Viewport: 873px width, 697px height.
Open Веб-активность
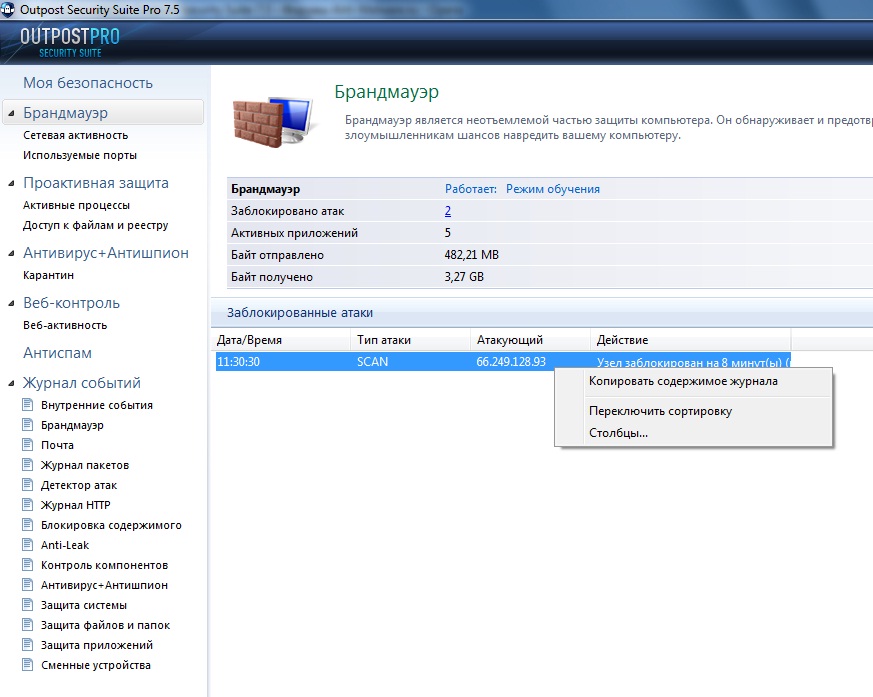pyautogui.click(x=65, y=326)
